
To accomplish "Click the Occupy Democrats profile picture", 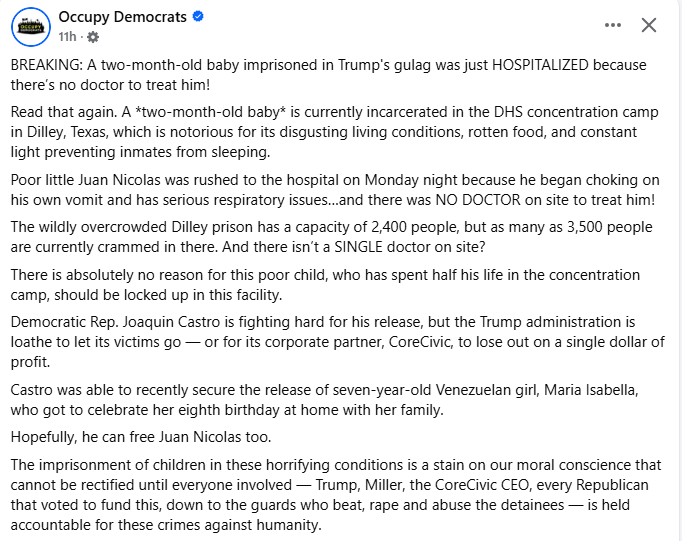I will click(32, 27).
